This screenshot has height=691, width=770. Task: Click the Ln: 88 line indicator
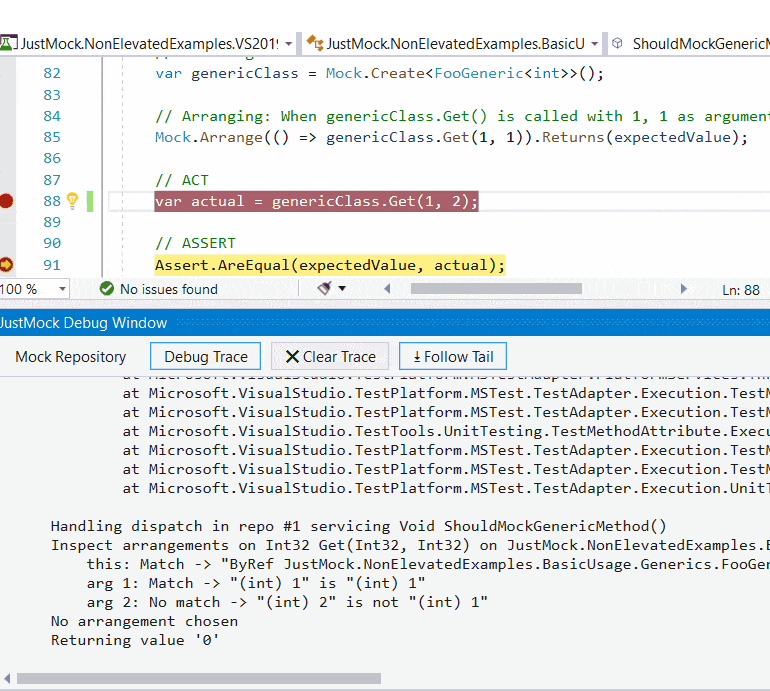click(741, 290)
